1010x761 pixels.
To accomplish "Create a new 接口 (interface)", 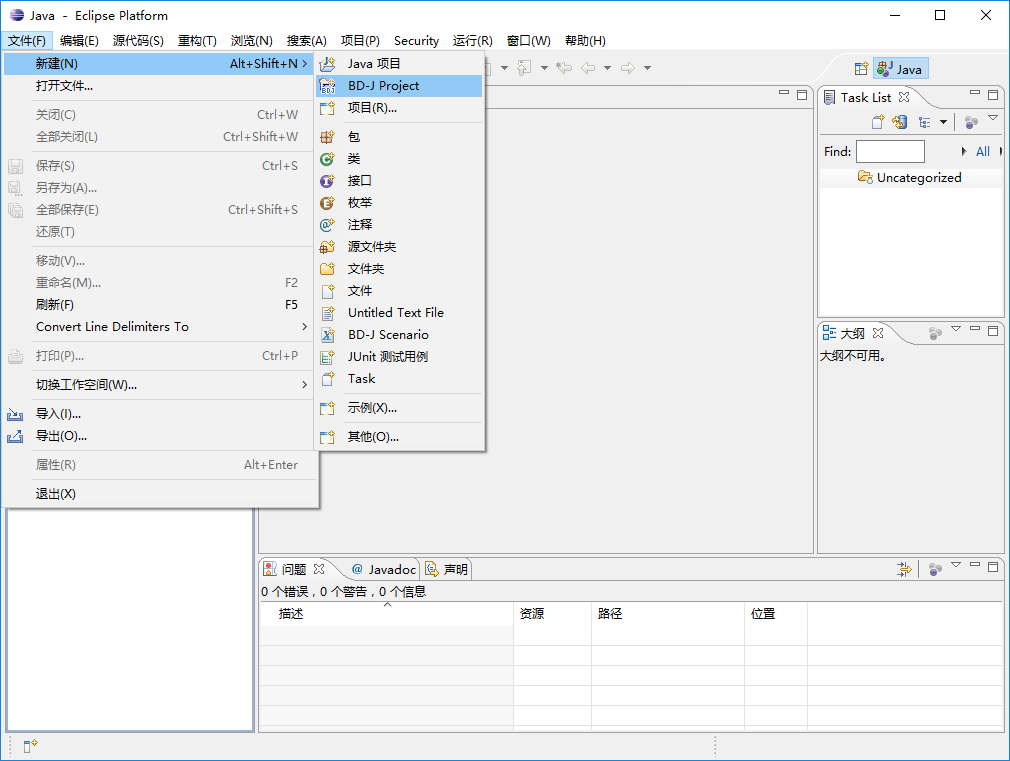I will click(x=399, y=180).
